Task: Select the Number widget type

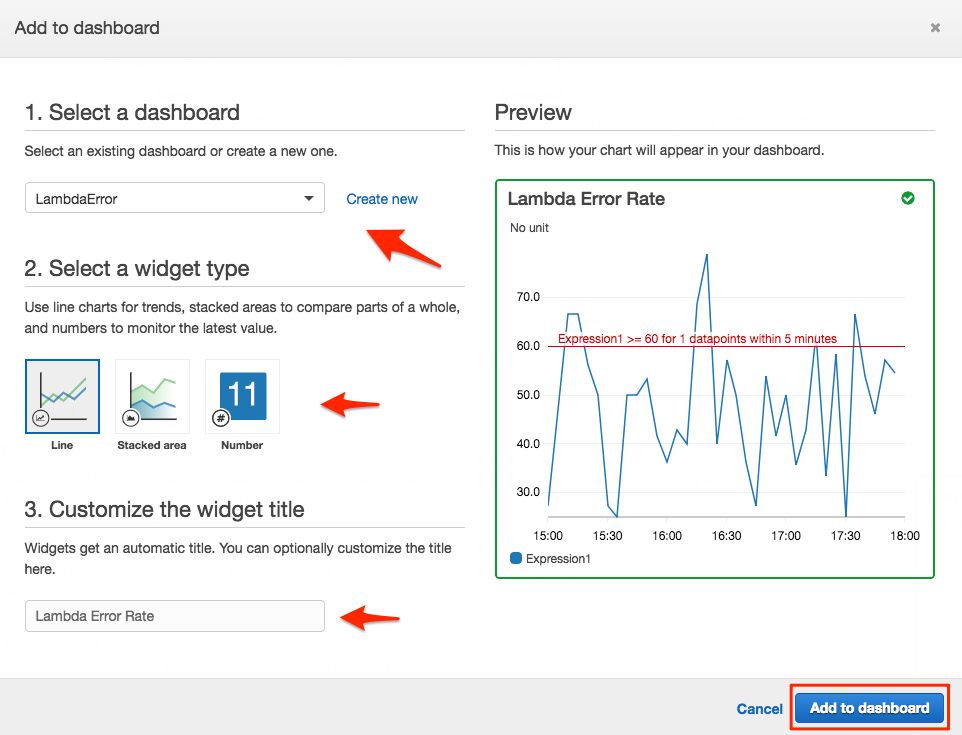Action: 242,396
